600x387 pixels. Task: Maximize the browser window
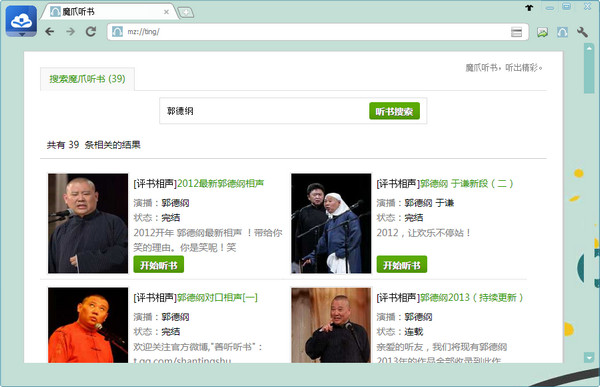[567, 7]
